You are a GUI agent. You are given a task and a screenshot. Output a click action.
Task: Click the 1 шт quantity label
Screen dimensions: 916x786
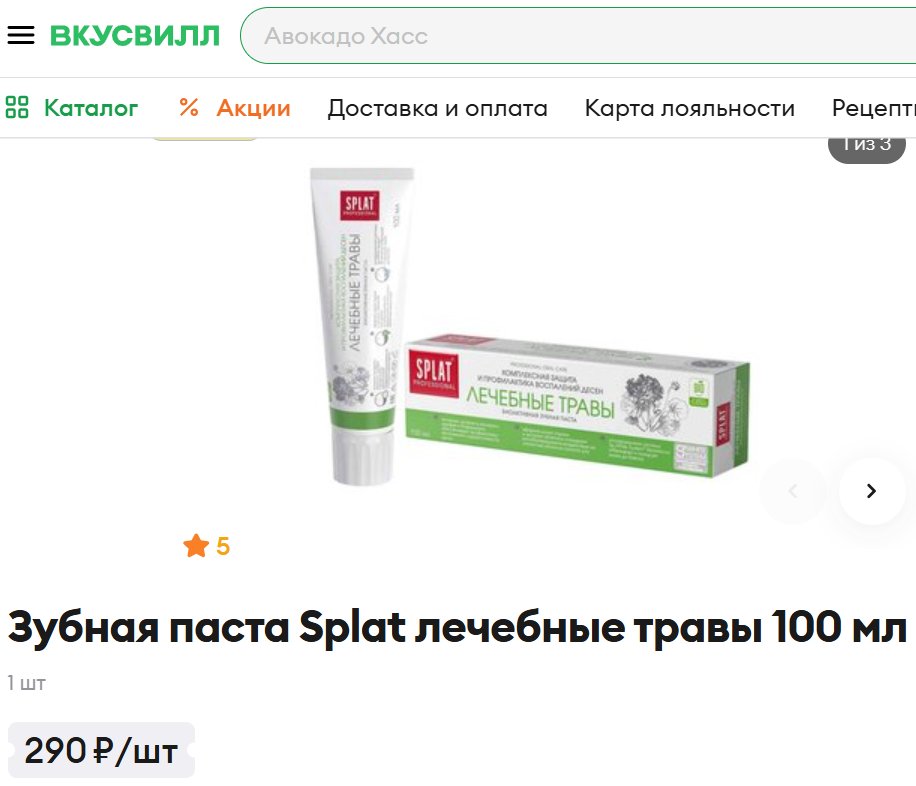(26, 683)
